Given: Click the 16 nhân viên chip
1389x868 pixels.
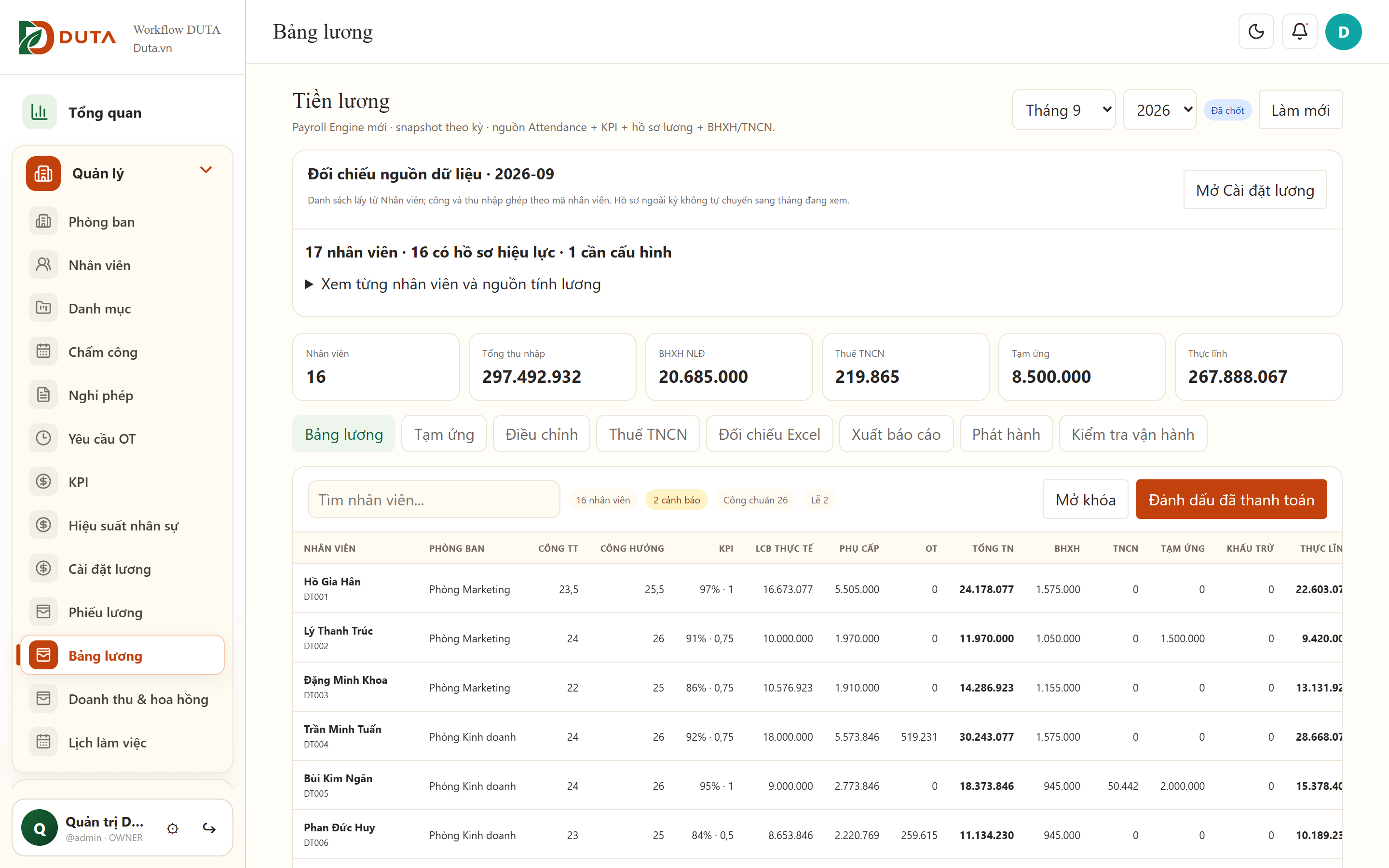Looking at the screenshot, I should pyautogui.click(x=603, y=500).
